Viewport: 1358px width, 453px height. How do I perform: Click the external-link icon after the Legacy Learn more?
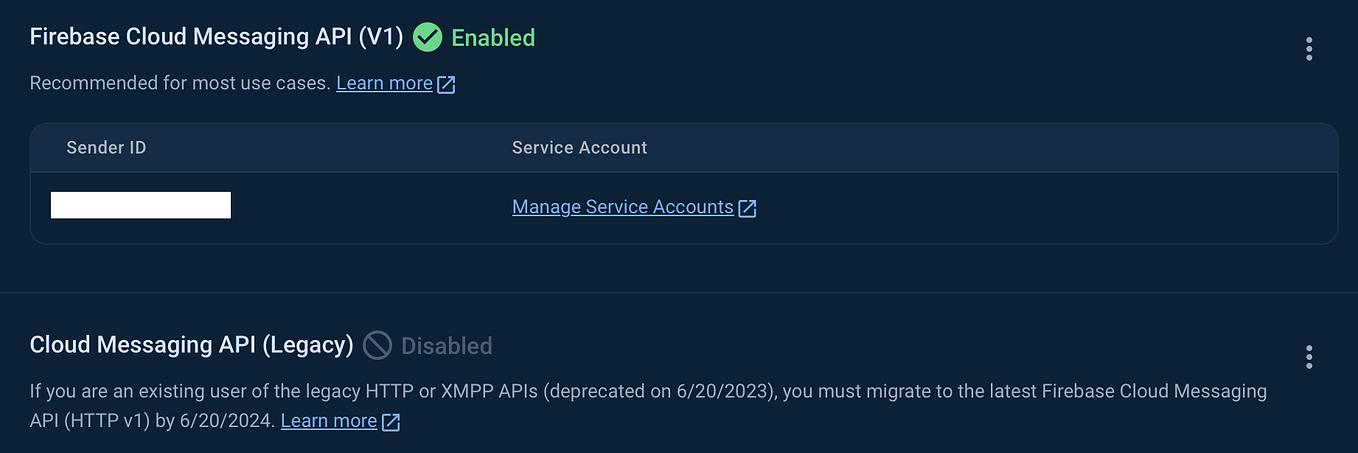tap(391, 422)
